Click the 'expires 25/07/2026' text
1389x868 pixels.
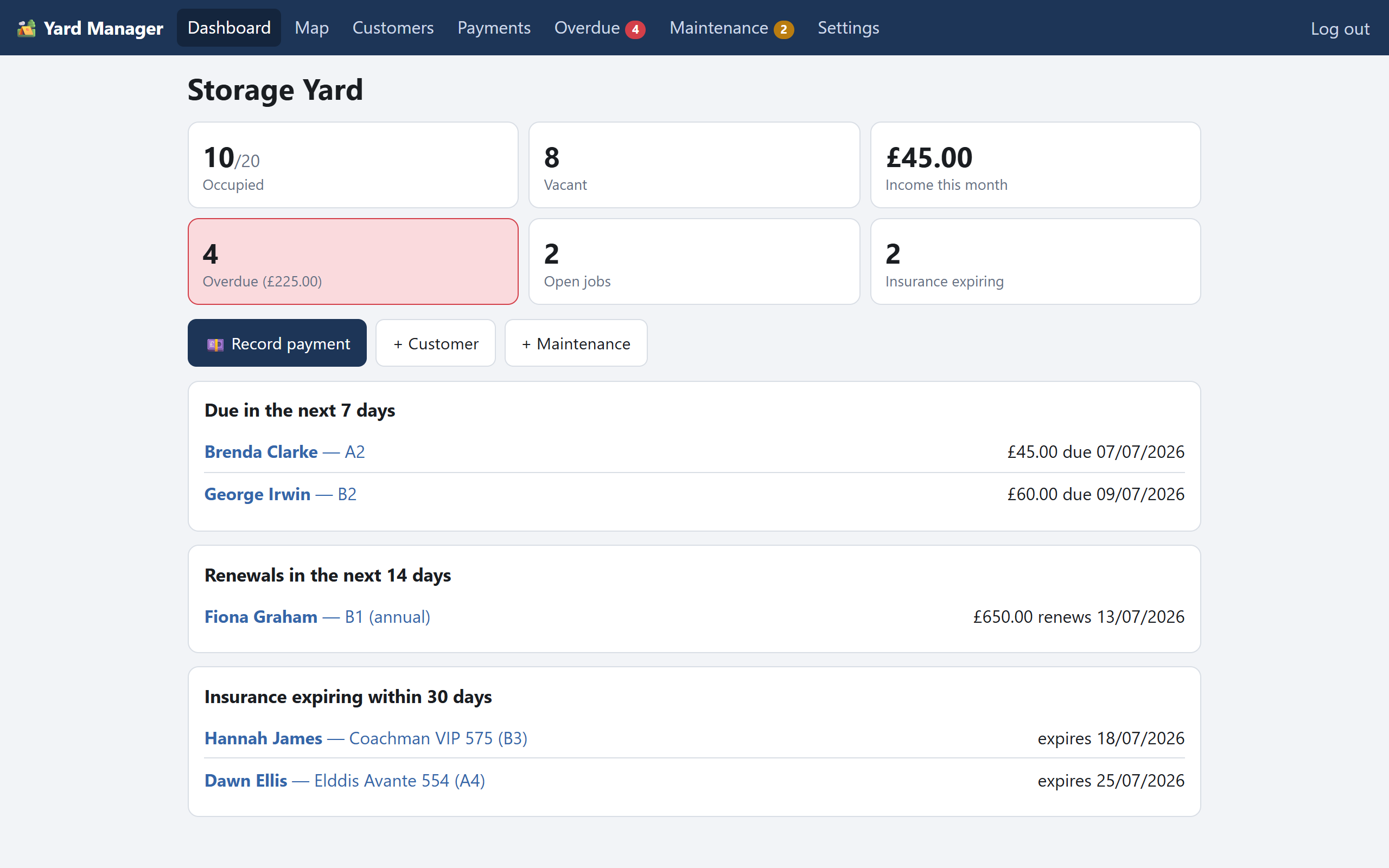coord(1111,781)
